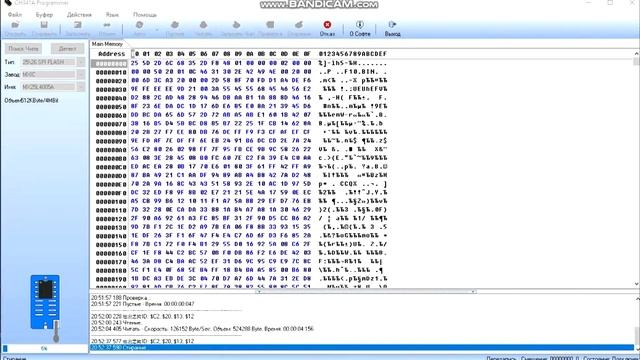Click the Проверить (Verify) toolbar icon
The width and height of the screenshot is (640, 360).
click(x=270, y=25)
